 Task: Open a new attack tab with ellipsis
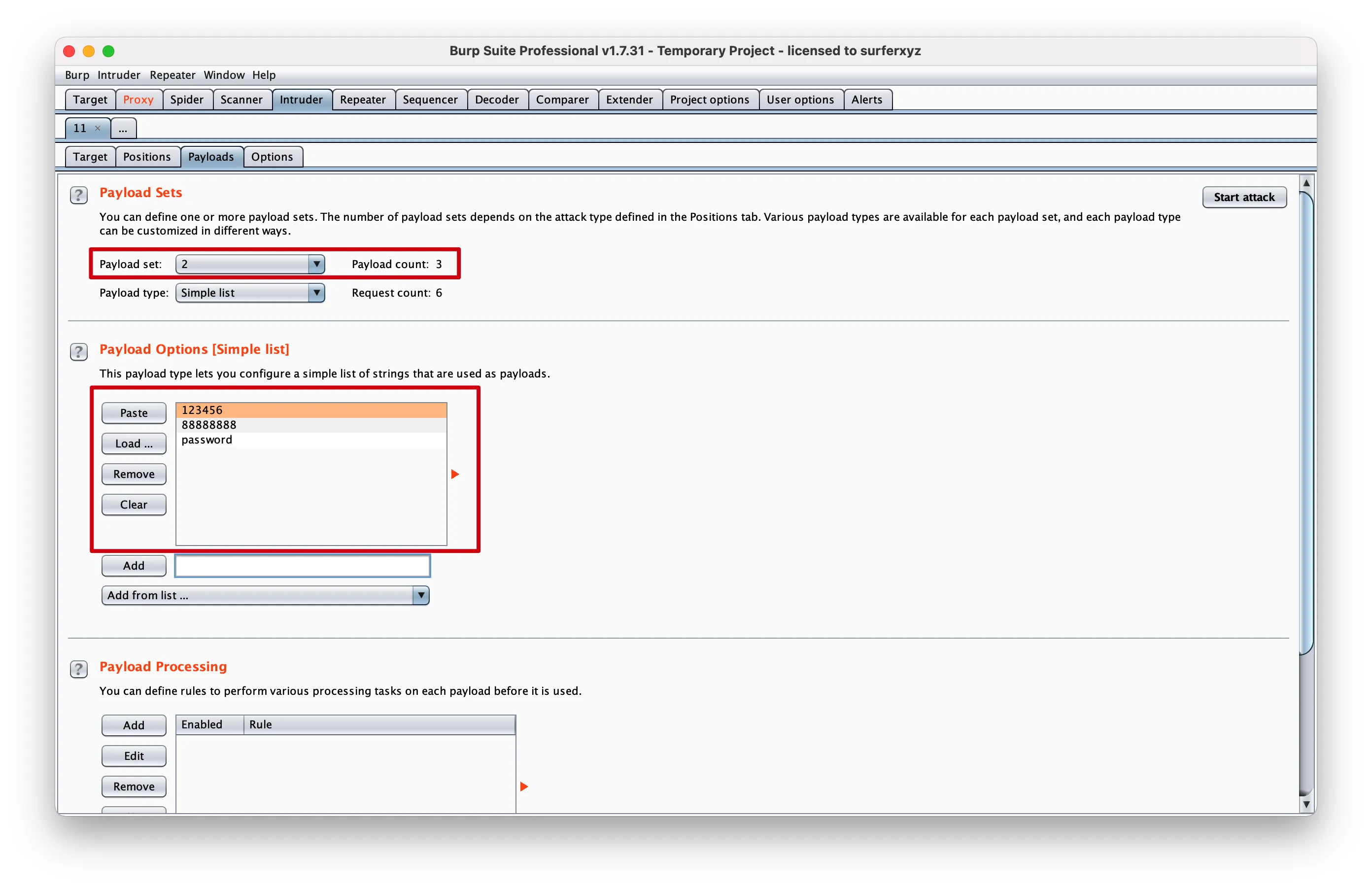[123, 128]
